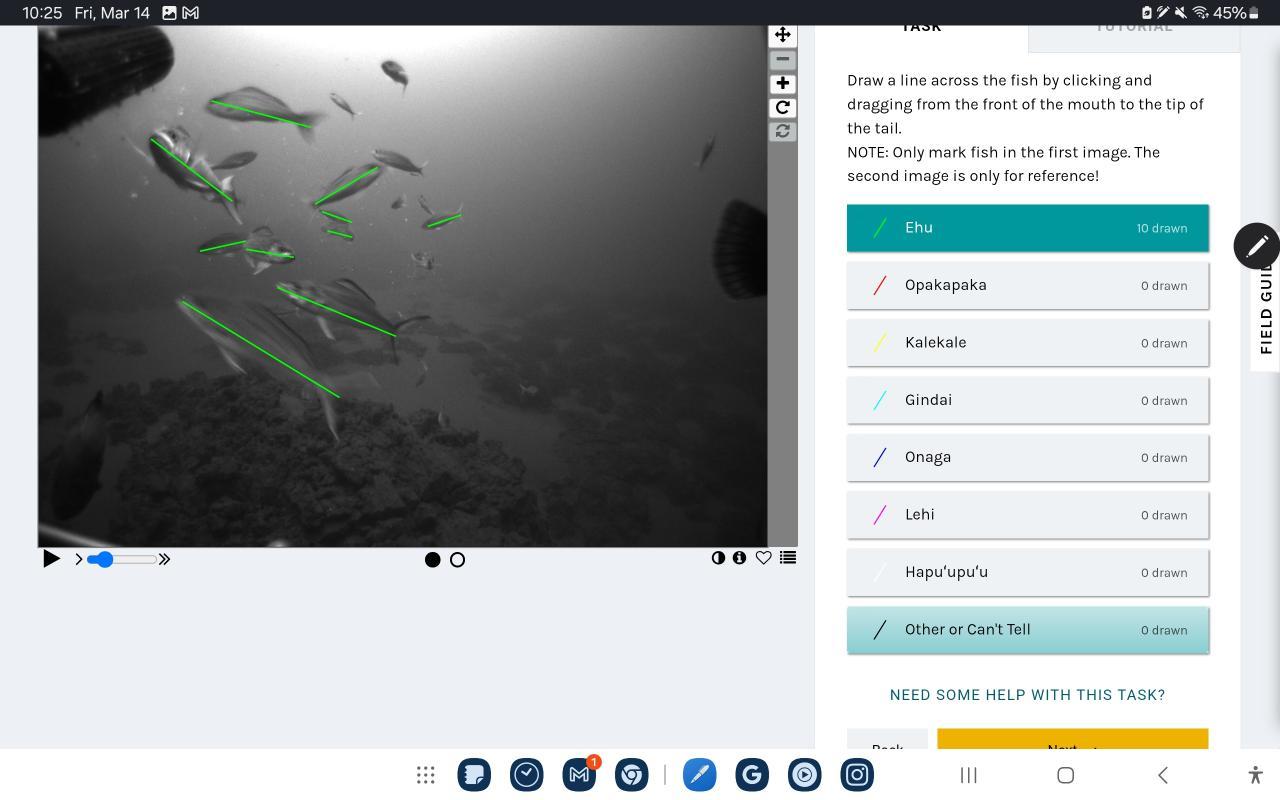The height and width of the screenshot is (800, 1280).
Task: Tap the recent apps navigation button
Action: [968, 775]
